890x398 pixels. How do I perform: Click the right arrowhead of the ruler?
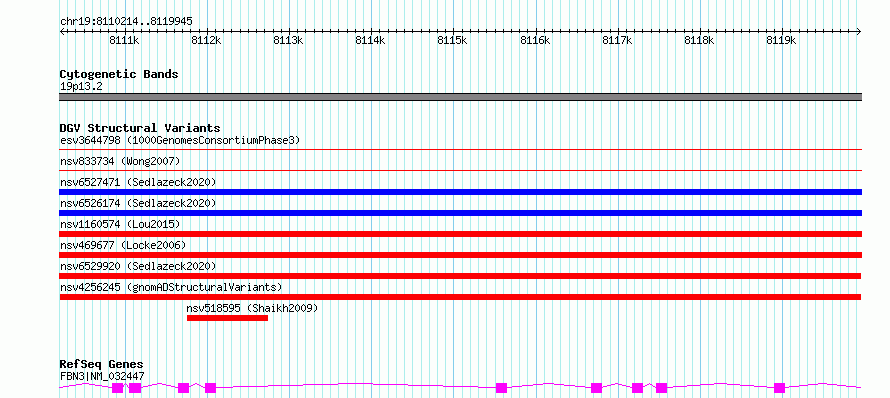(859, 32)
